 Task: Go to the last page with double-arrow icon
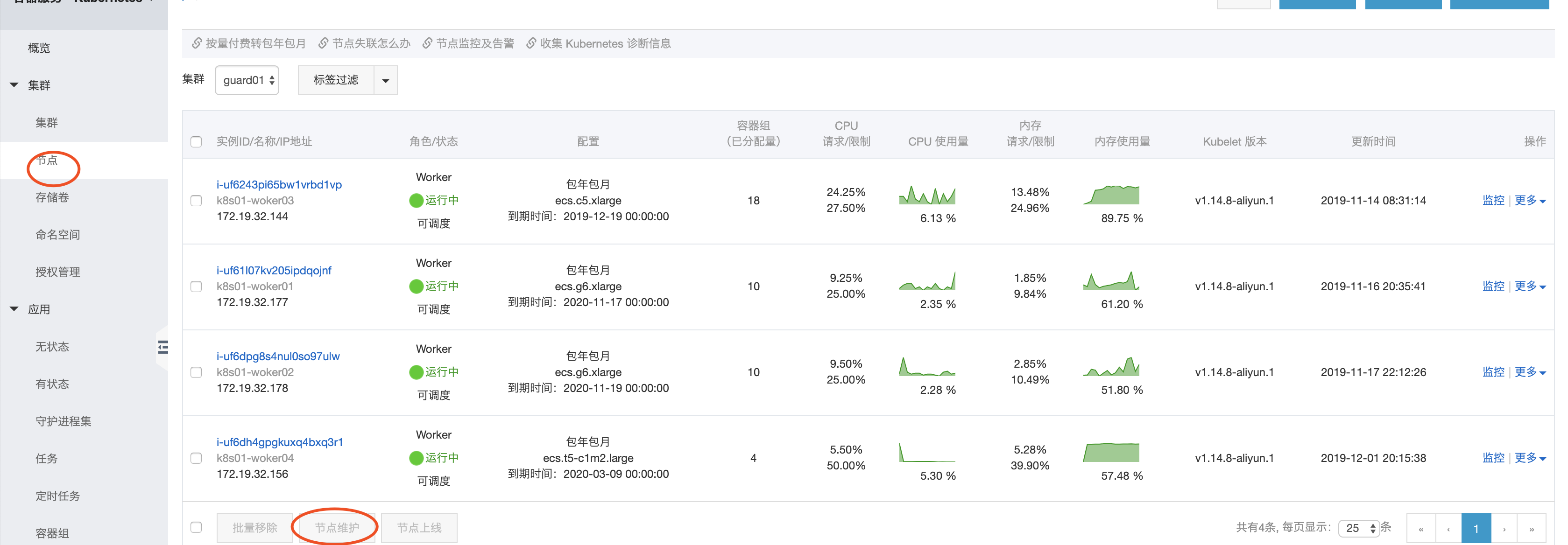pyautogui.click(x=1532, y=529)
